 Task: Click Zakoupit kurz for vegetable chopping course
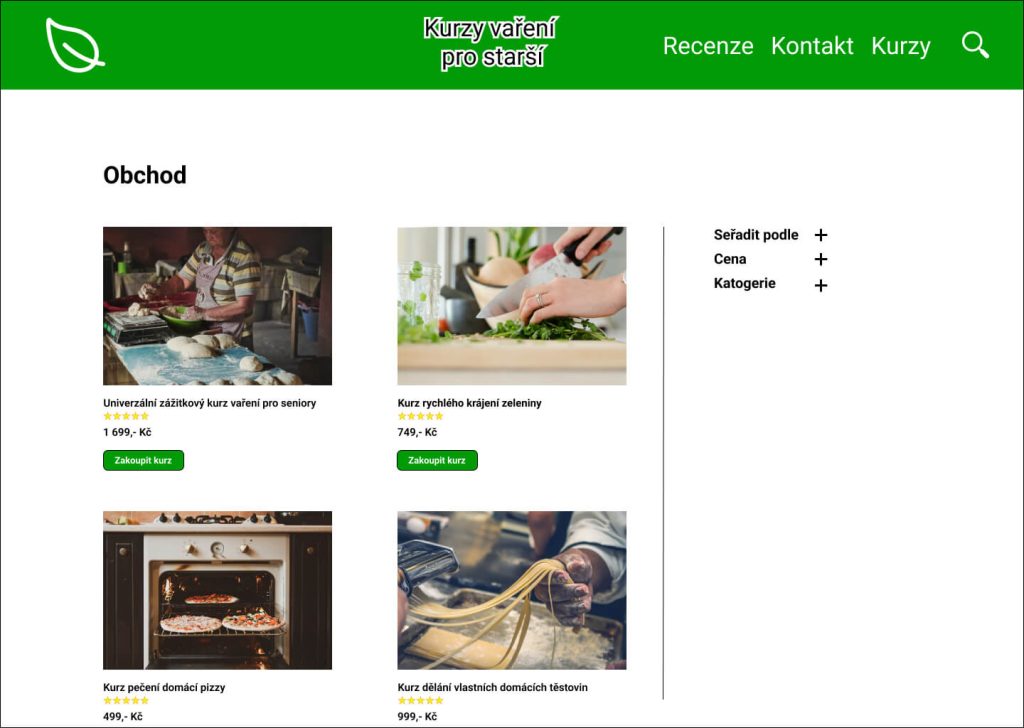coord(437,460)
